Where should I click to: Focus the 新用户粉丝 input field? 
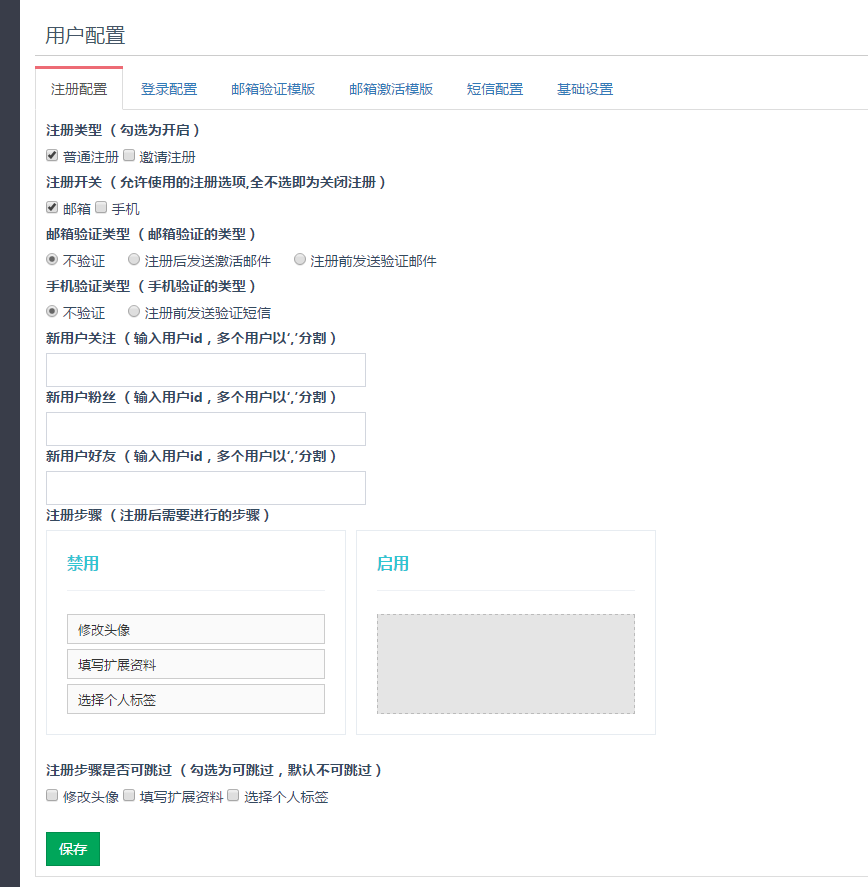pos(206,429)
